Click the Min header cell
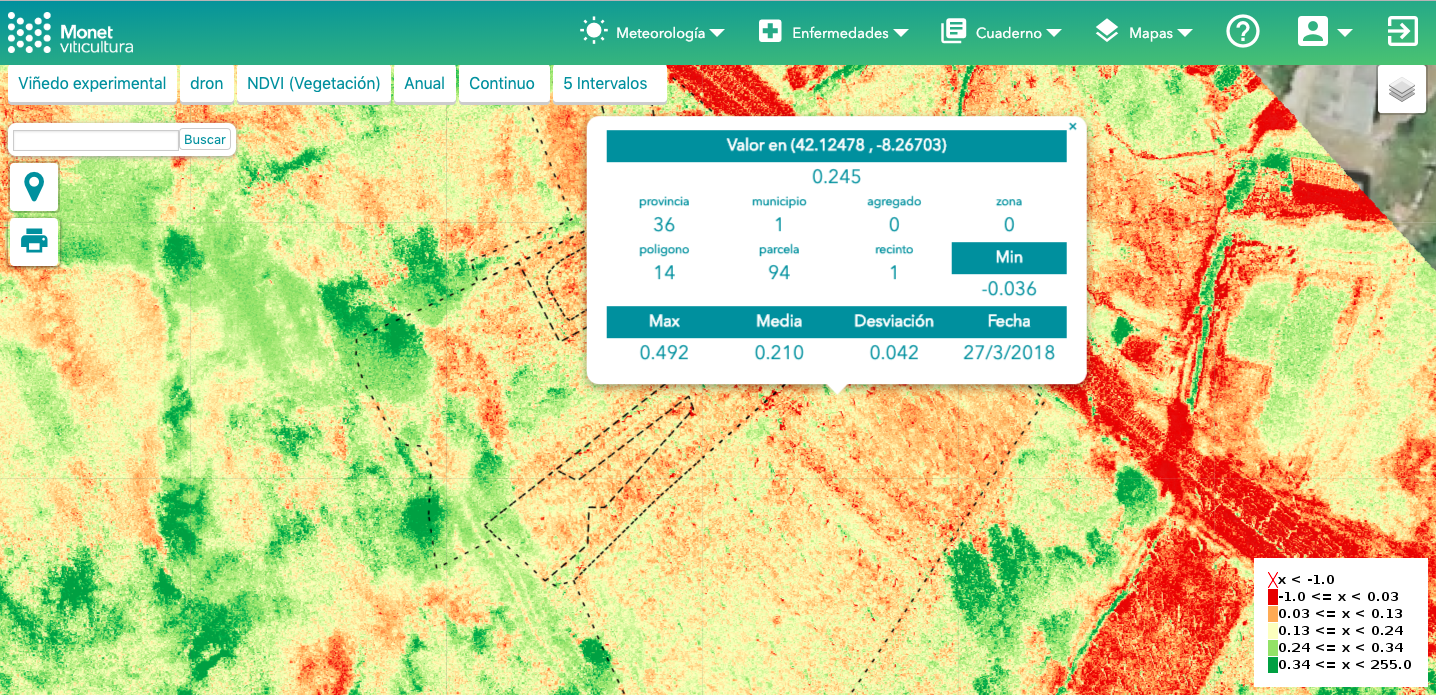Screen dimensions: 1436x695 pyautogui.click(x=1009, y=258)
